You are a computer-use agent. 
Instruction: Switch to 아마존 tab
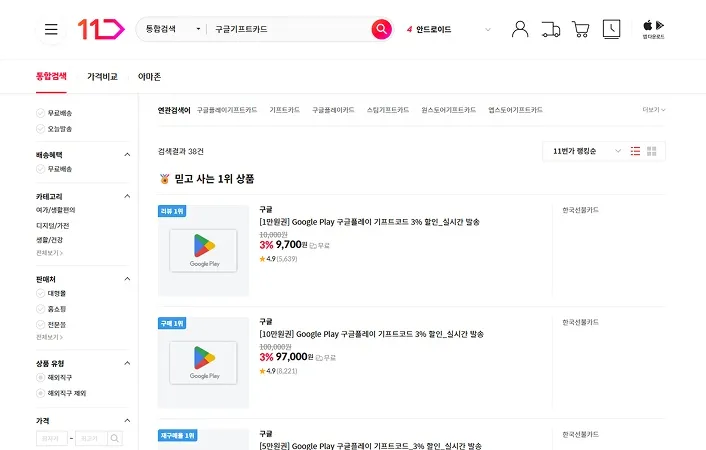pos(149,77)
